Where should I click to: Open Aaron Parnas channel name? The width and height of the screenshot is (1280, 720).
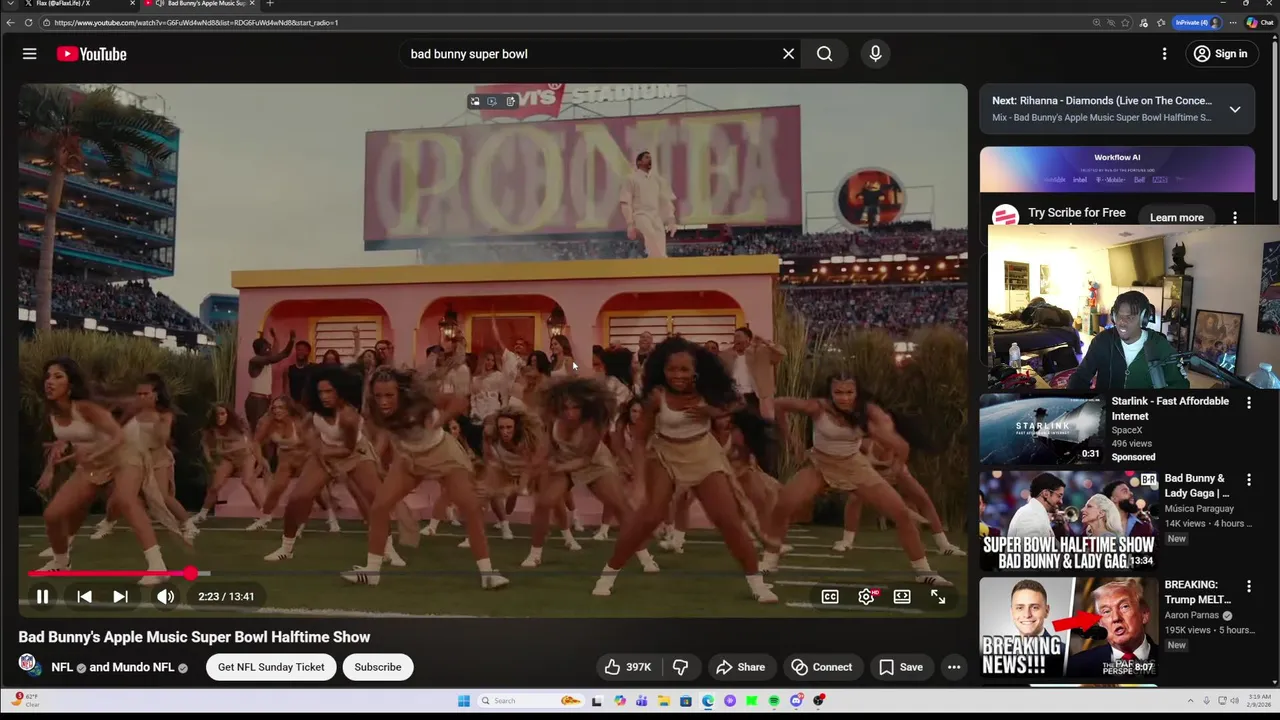tap(1194, 615)
